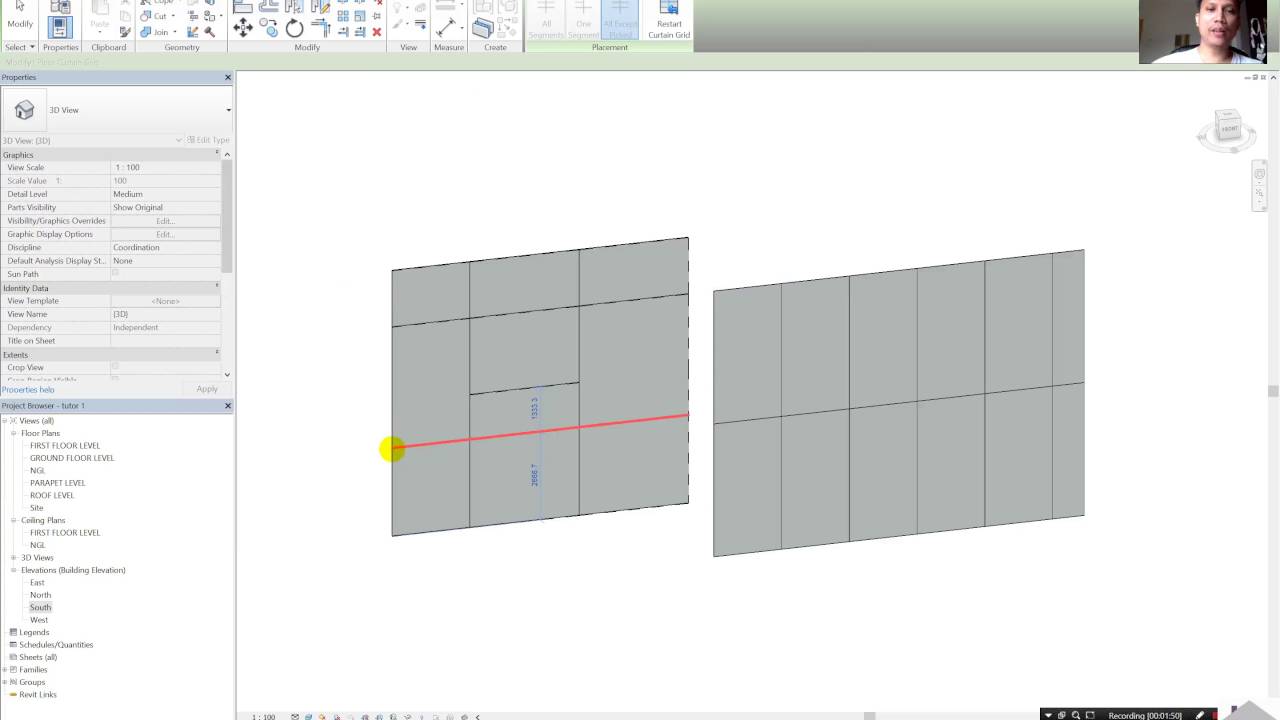Click Edit for Visibility/Graphics Overrides
Image resolution: width=1280 pixels, height=720 pixels.
point(165,221)
